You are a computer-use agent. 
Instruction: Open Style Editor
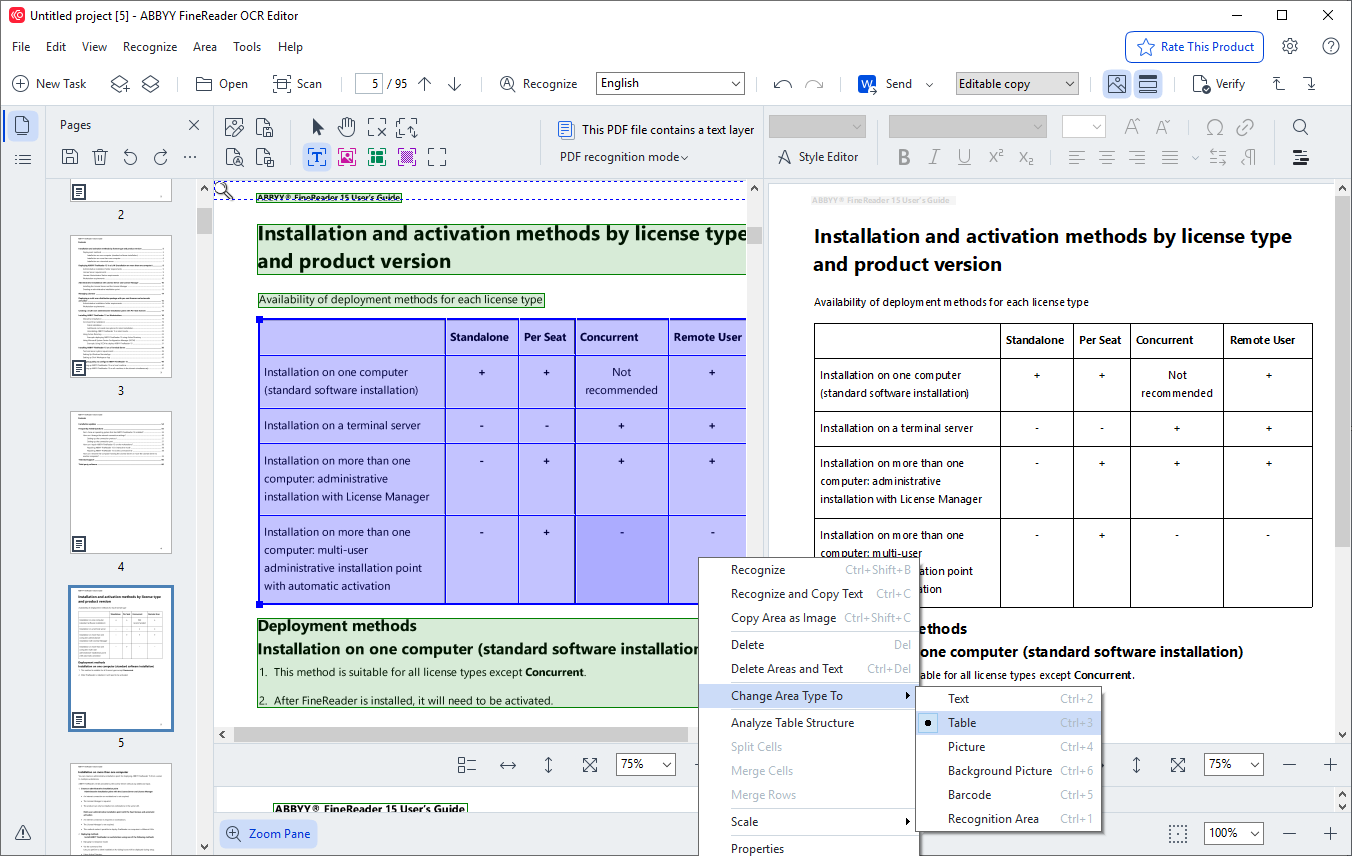click(818, 157)
